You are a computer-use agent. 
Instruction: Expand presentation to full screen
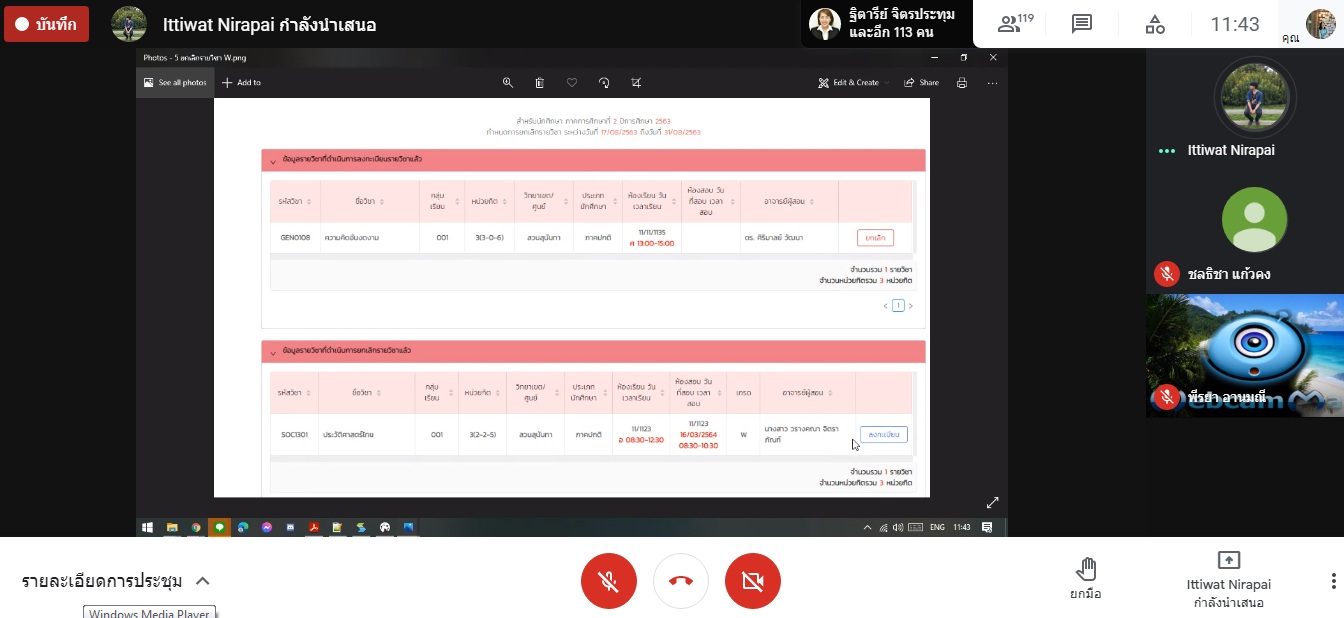click(x=992, y=502)
